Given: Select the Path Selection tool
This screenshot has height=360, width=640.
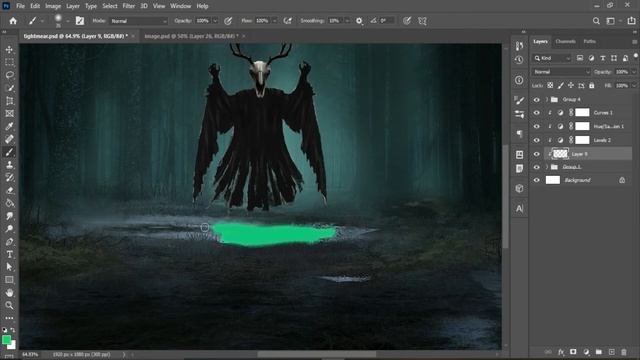Looking at the screenshot, I should (9, 267).
